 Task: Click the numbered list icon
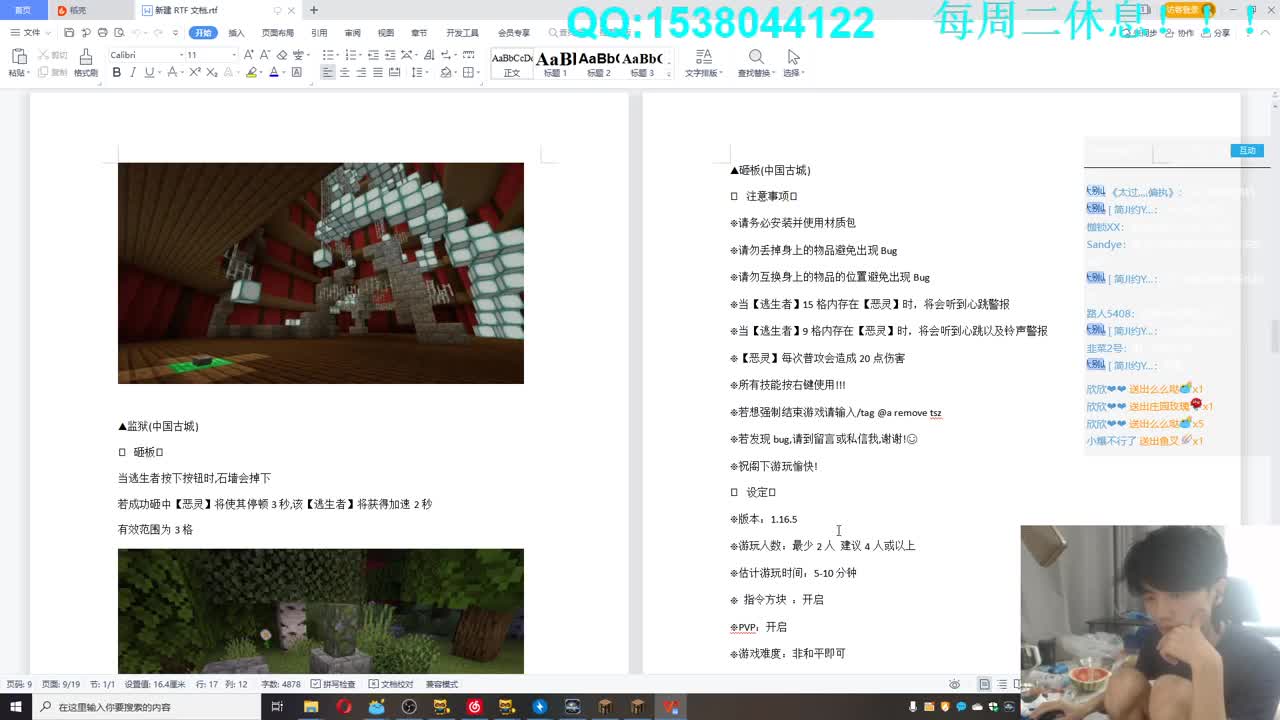350,55
